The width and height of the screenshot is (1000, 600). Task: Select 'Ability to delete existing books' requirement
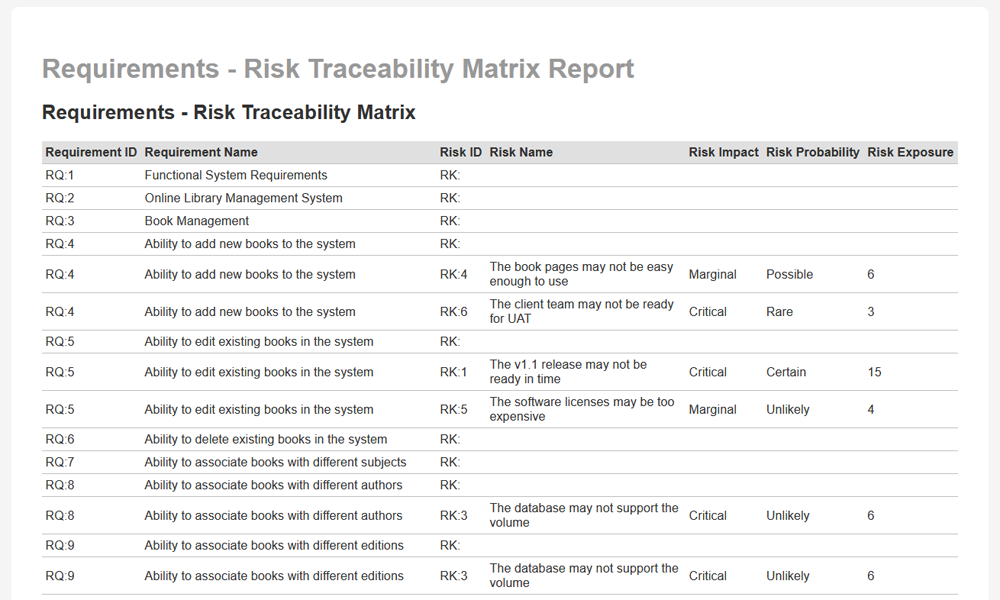(265, 439)
